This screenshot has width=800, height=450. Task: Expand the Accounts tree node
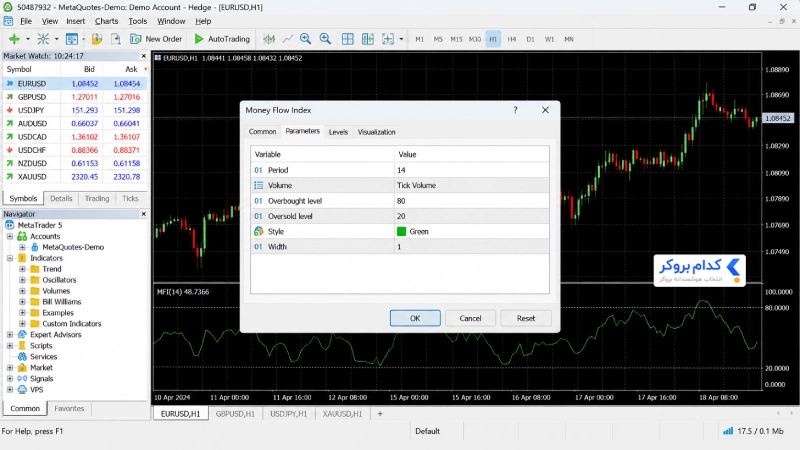pos(10,236)
